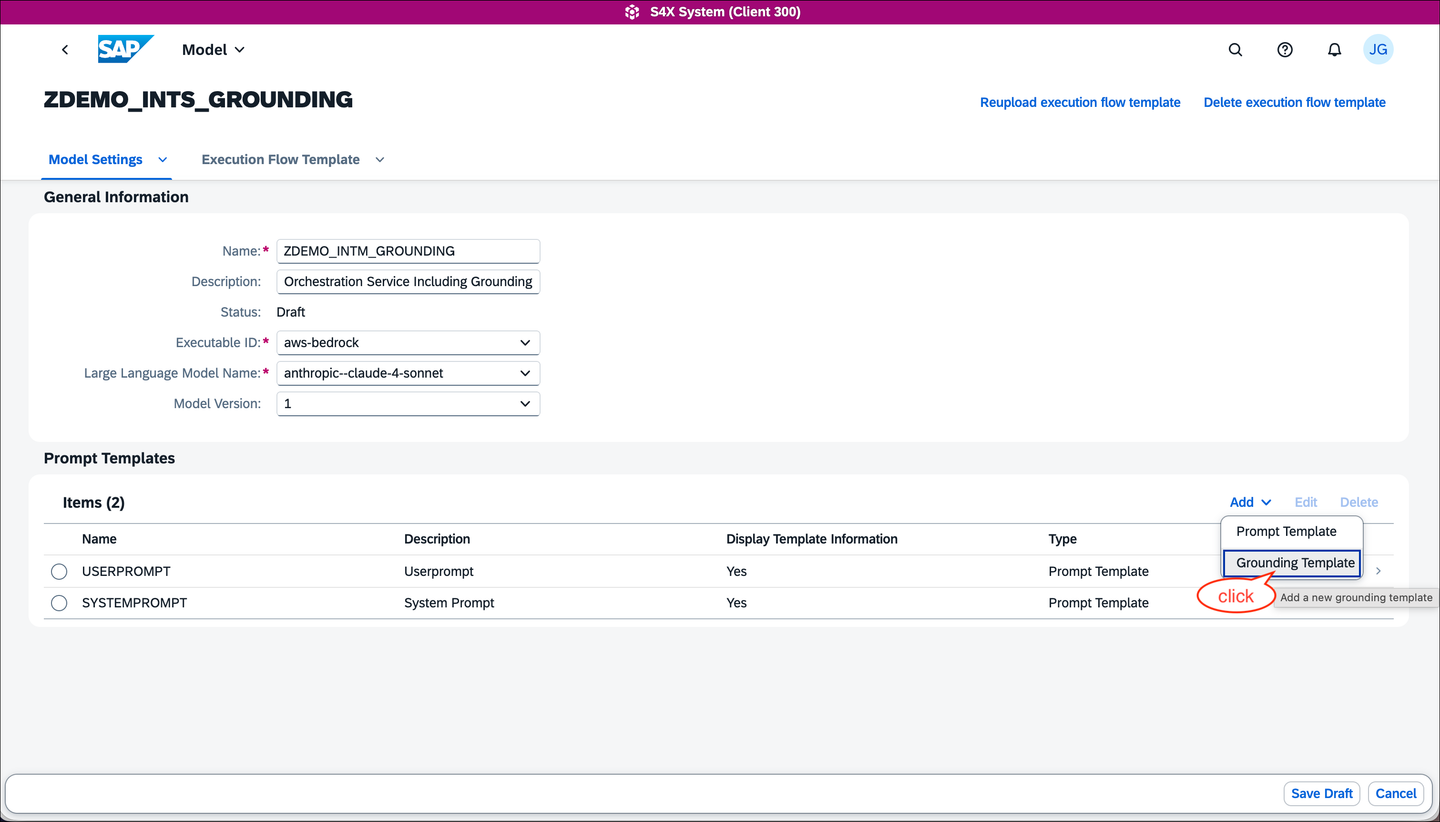Viewport: 1440px width, 822px height.
Task: Switch to the Model Settings tab
Action: [x=96, y=160]
